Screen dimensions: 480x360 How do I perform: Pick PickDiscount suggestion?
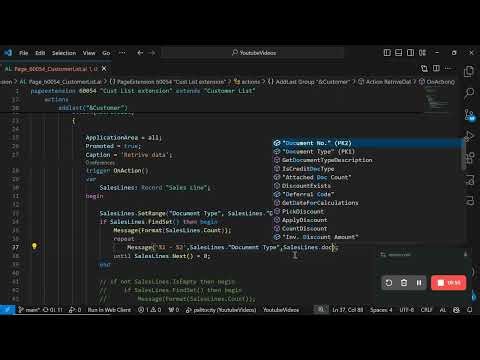tap(367, 211)
